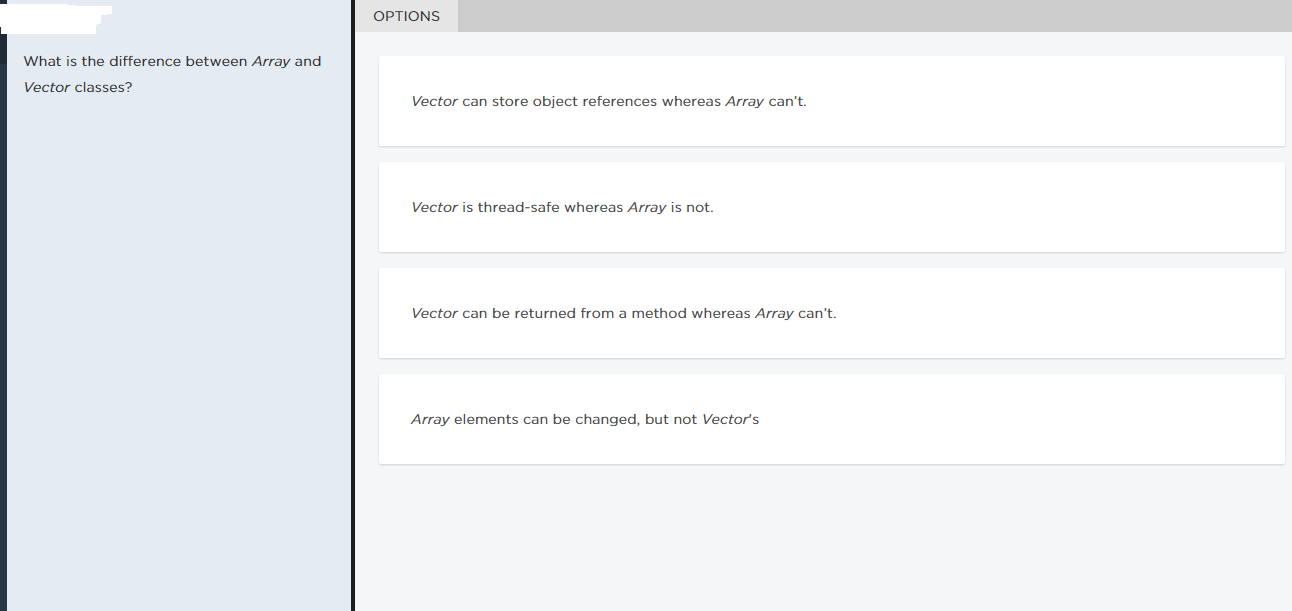Choose the "Vector is thread-safe" answer option

(830, 207)
